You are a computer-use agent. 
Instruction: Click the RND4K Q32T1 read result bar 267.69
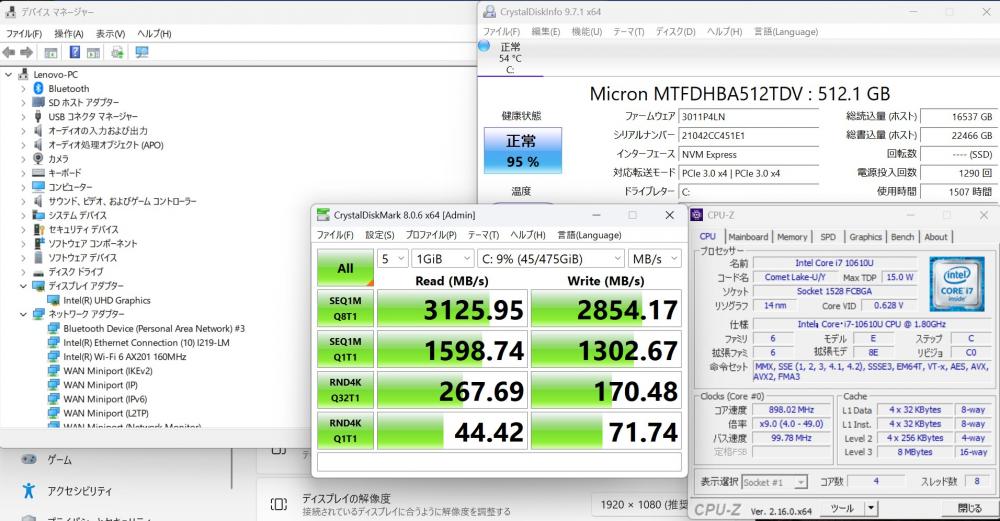(x=452, y=391)
